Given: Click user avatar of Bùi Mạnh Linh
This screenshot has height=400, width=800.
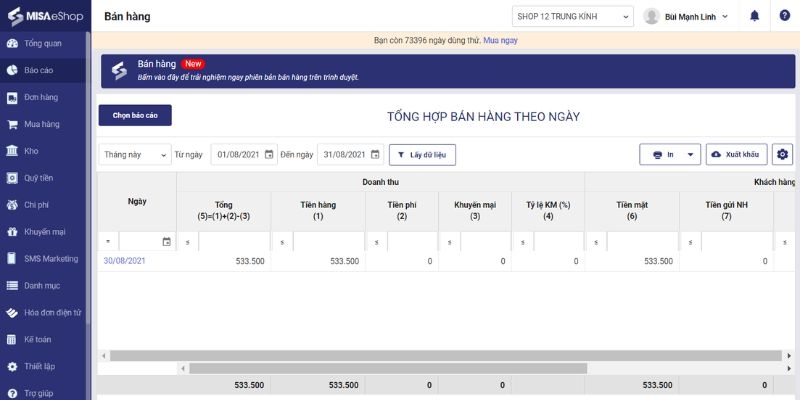Looking at the screenshot, I should (x=652, y=16).
